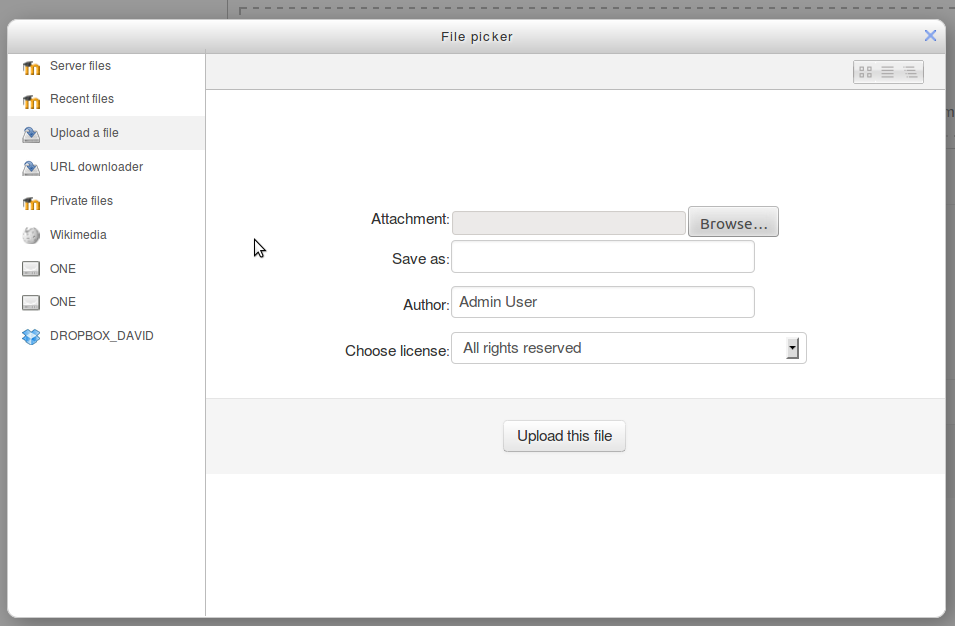Click the DROPBOX_DAVID Dropbox icon
The height and width of the screenshot is (626, 955).
click(x=31, y=336)
